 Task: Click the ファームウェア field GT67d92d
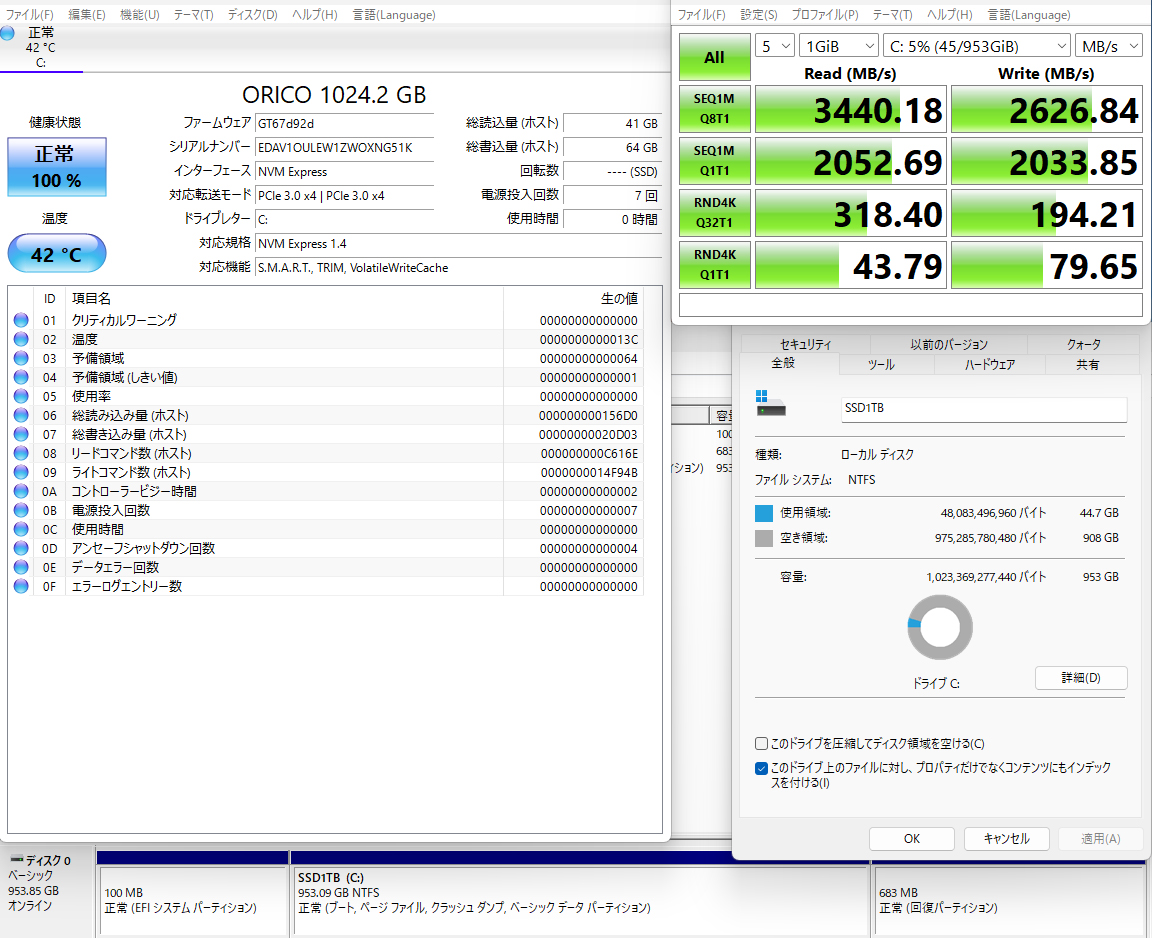click(x=344, y=123)
